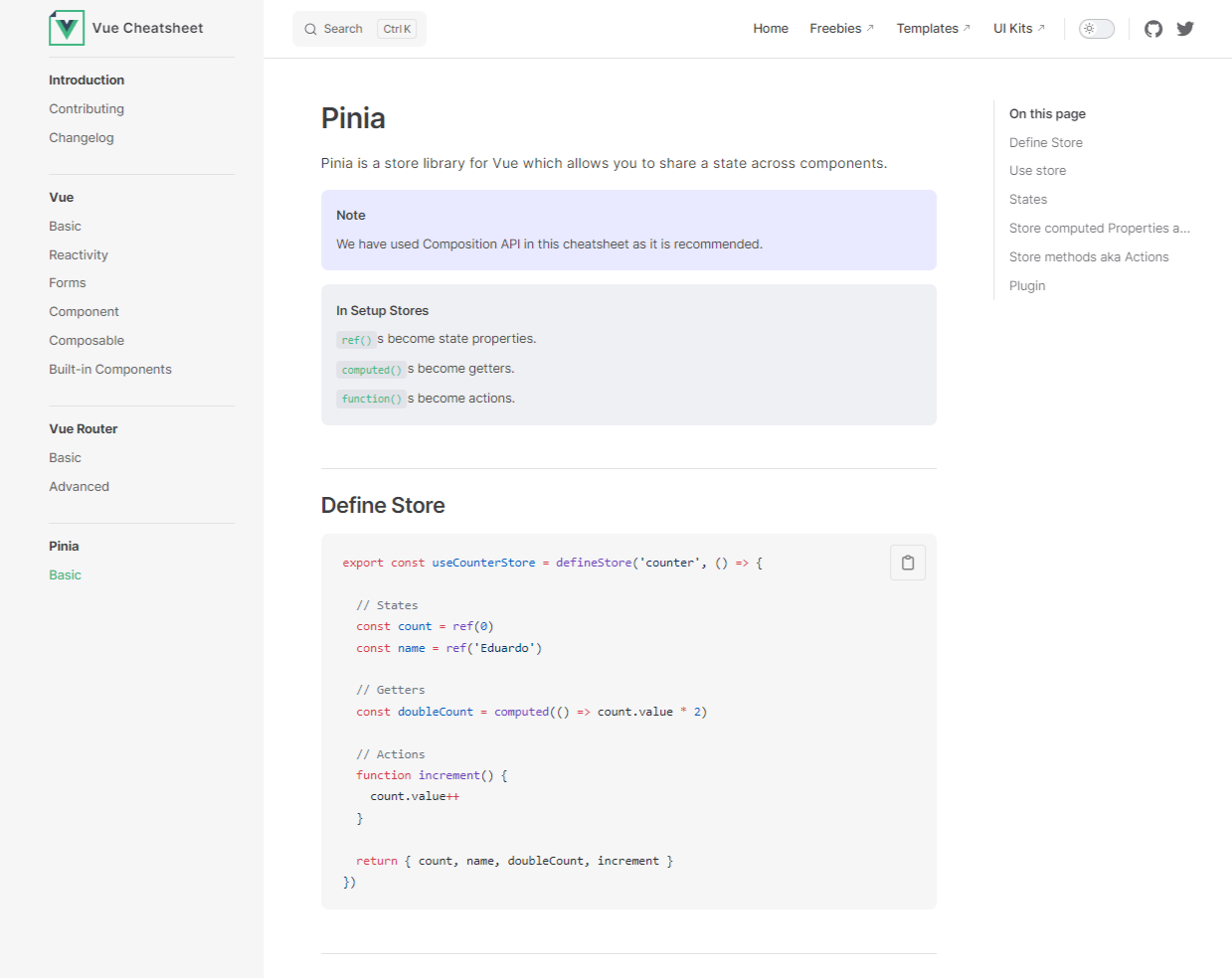
Task: Open the GitHub repository icon
Action: click(1153, 29)
